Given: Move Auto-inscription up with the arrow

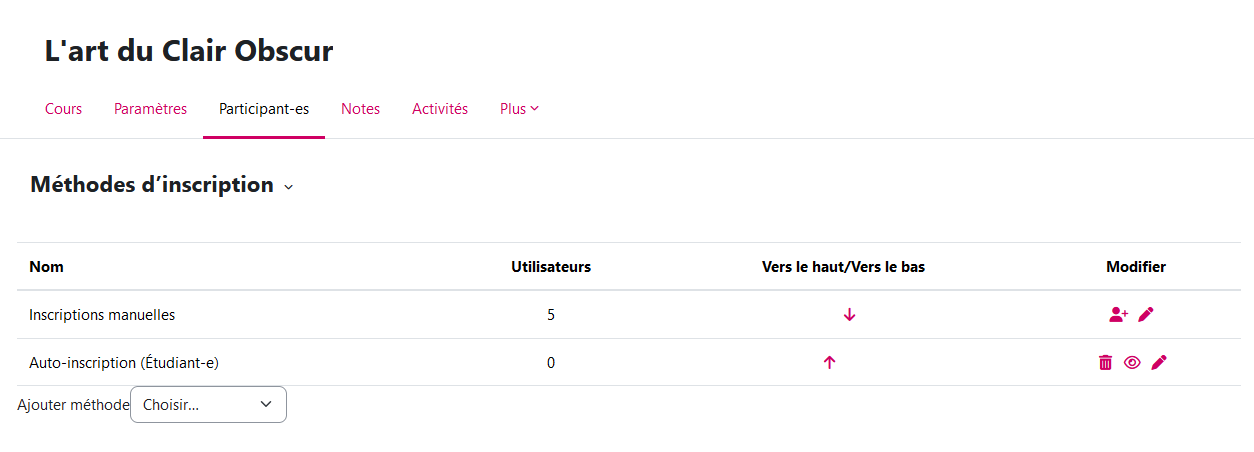Looking at the screenshot, I should (x=829, y=363).
